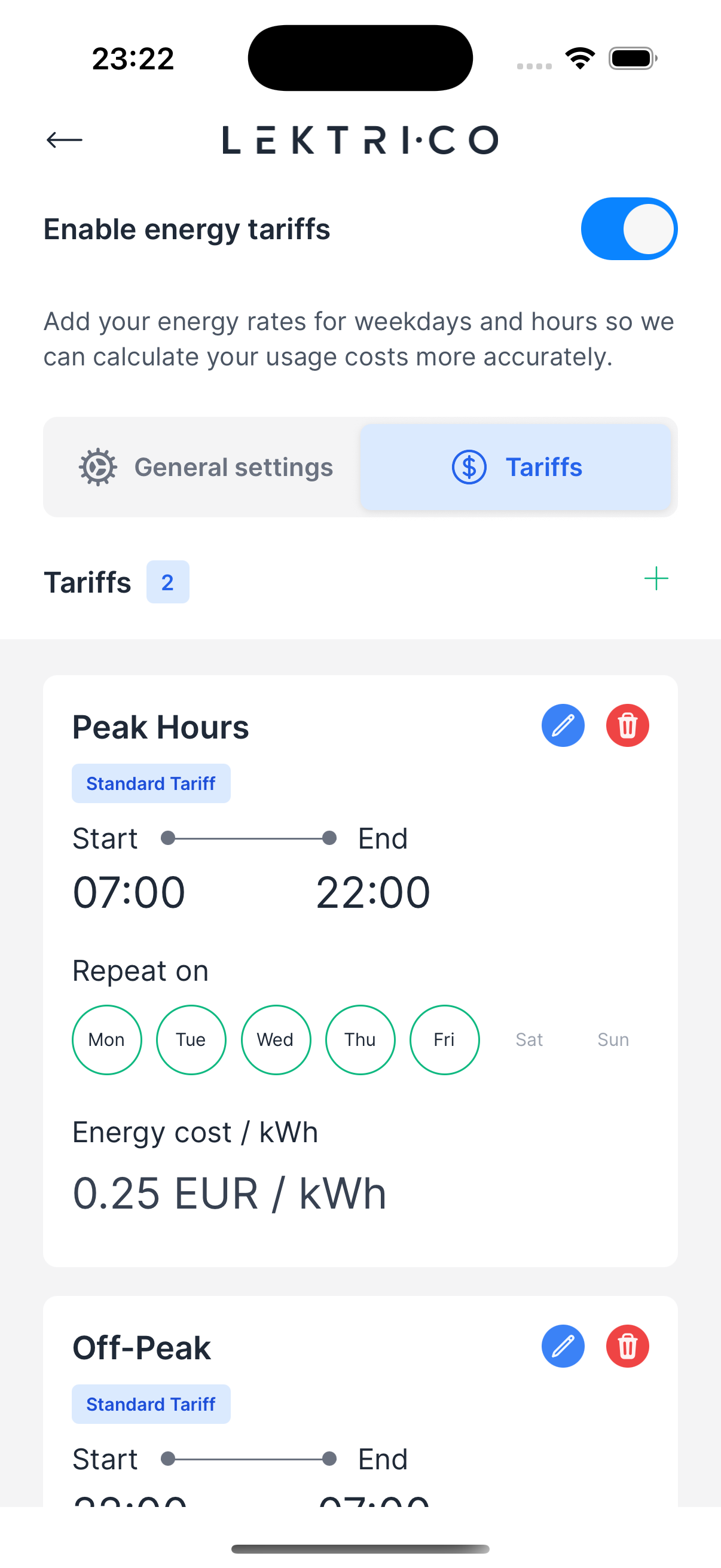Toggle Monday in Peak Hours repeat
Viewport: 721px width, 1568px height.
point(106,1039)
